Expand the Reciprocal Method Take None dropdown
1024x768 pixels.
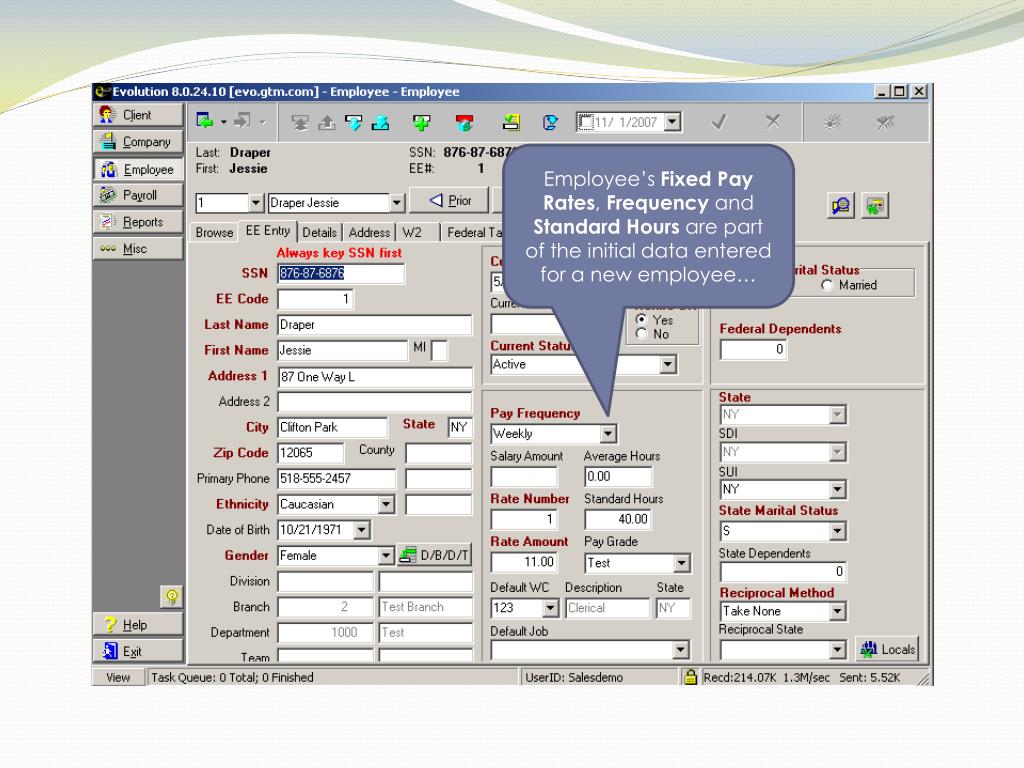point(837,611)
